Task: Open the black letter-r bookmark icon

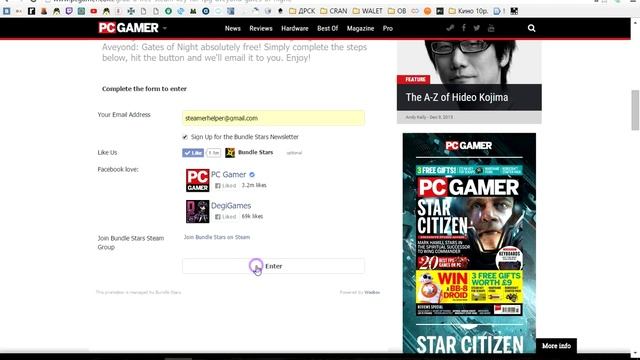Action: tap(31, 11)
